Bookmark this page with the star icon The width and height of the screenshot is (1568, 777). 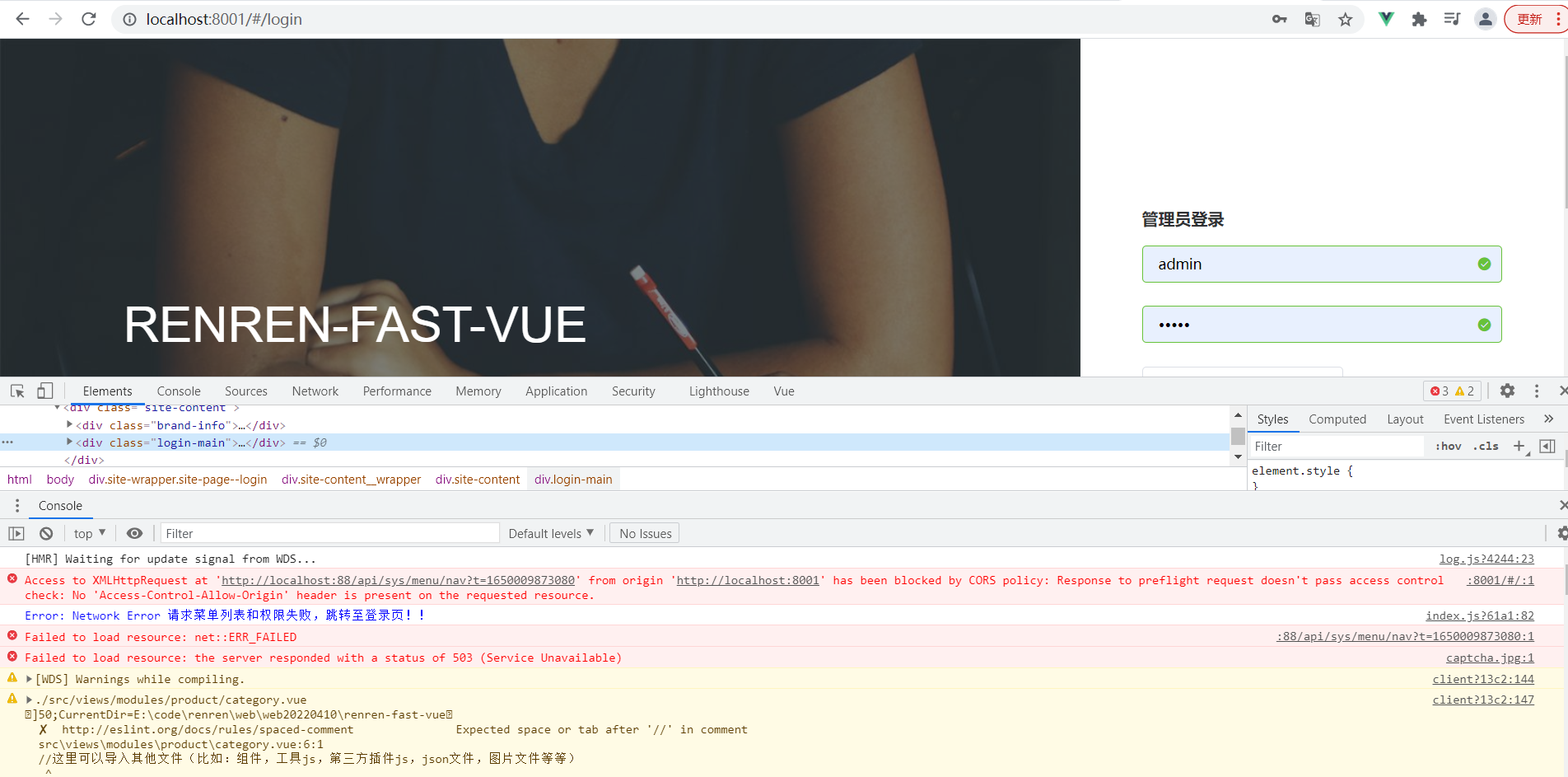pos(1346,19)
